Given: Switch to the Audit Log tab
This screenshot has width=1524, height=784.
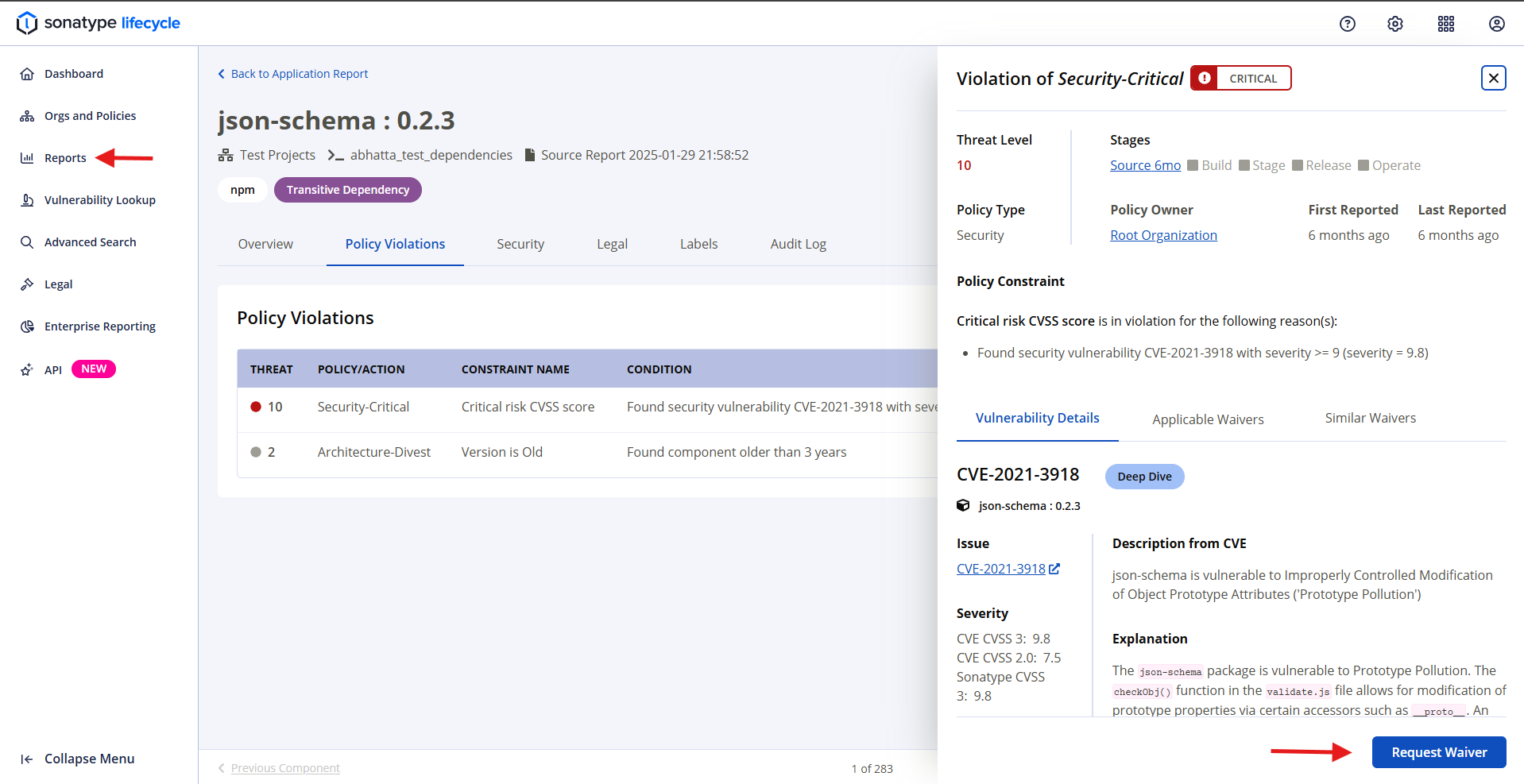Looking at the screenshot, I should coord(798,244).
